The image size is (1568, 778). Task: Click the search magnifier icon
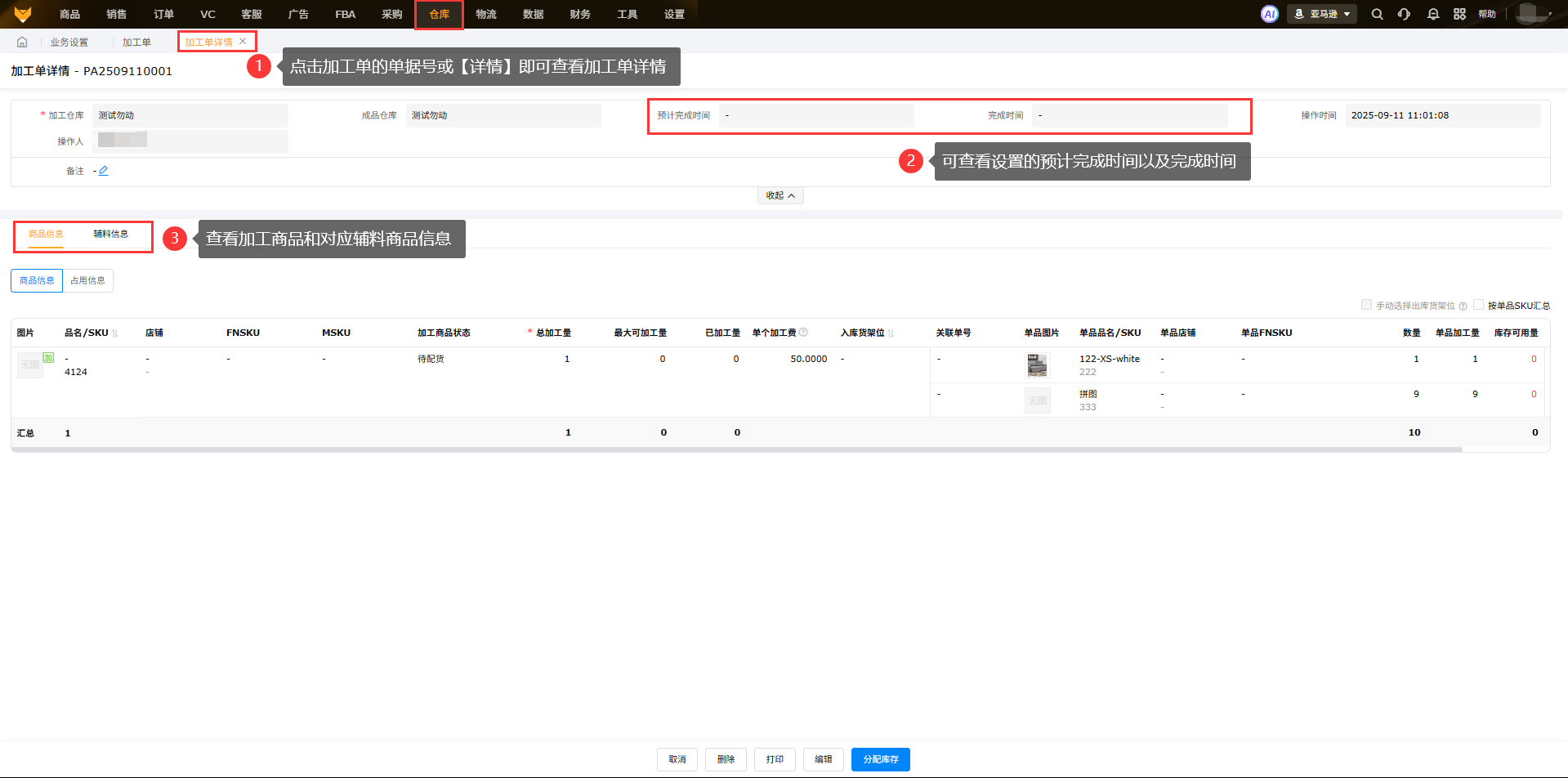click(1377, 14)
